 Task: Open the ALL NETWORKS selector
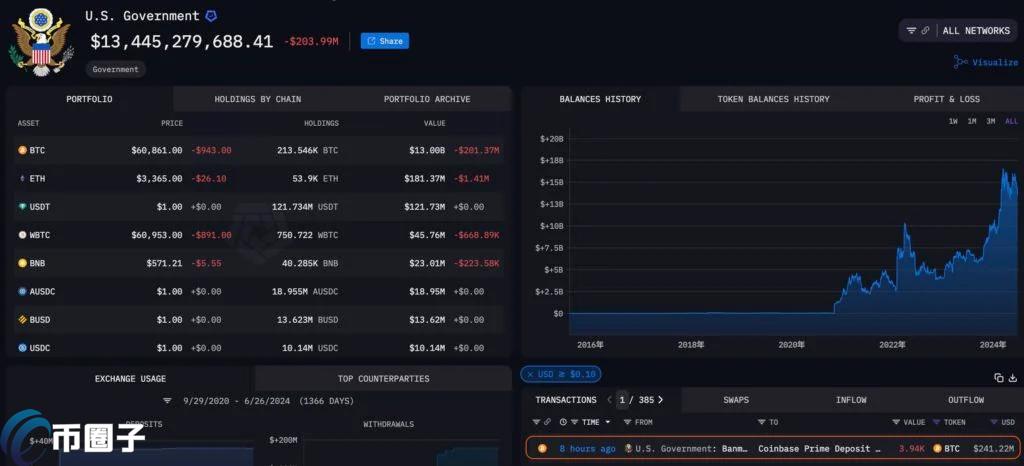958,31
